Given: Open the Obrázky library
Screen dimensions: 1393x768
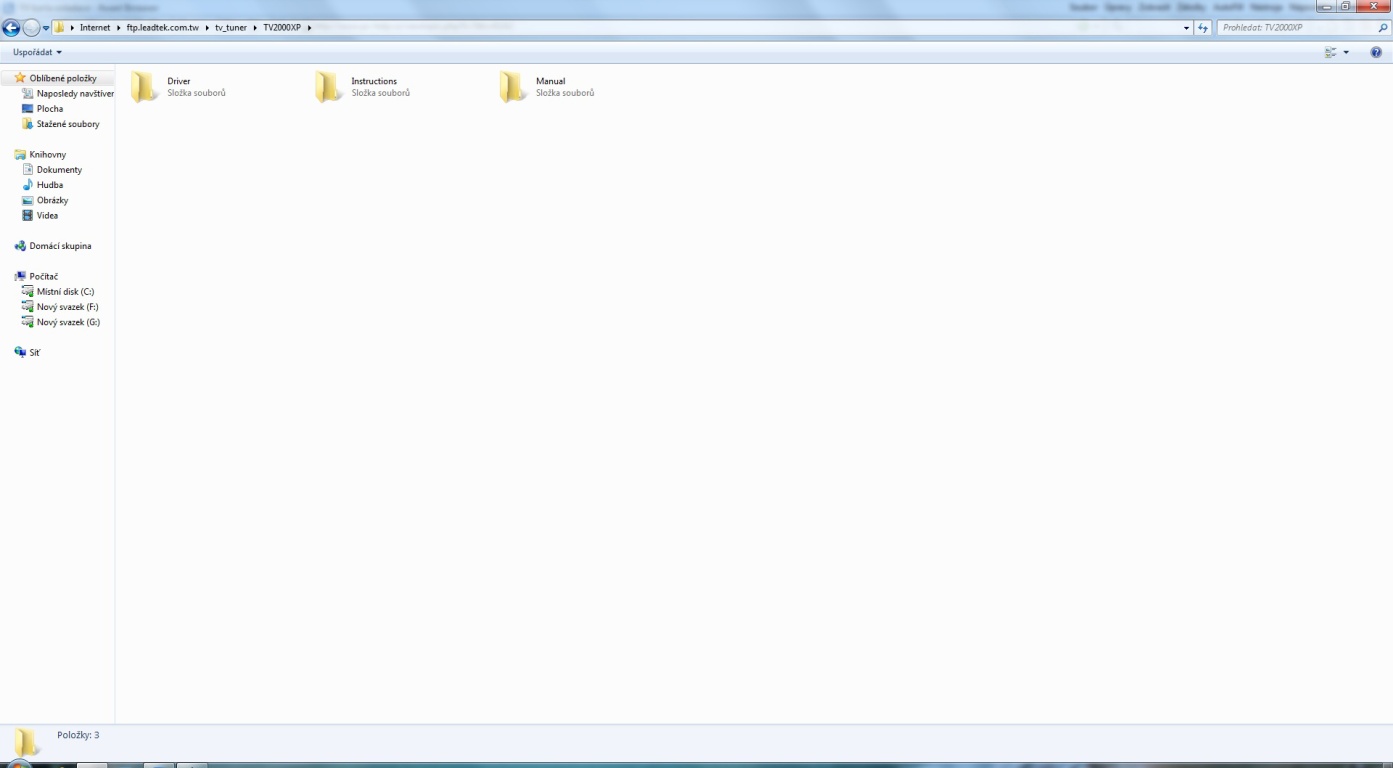Looking at the screenshot, I should coord(52,200).
